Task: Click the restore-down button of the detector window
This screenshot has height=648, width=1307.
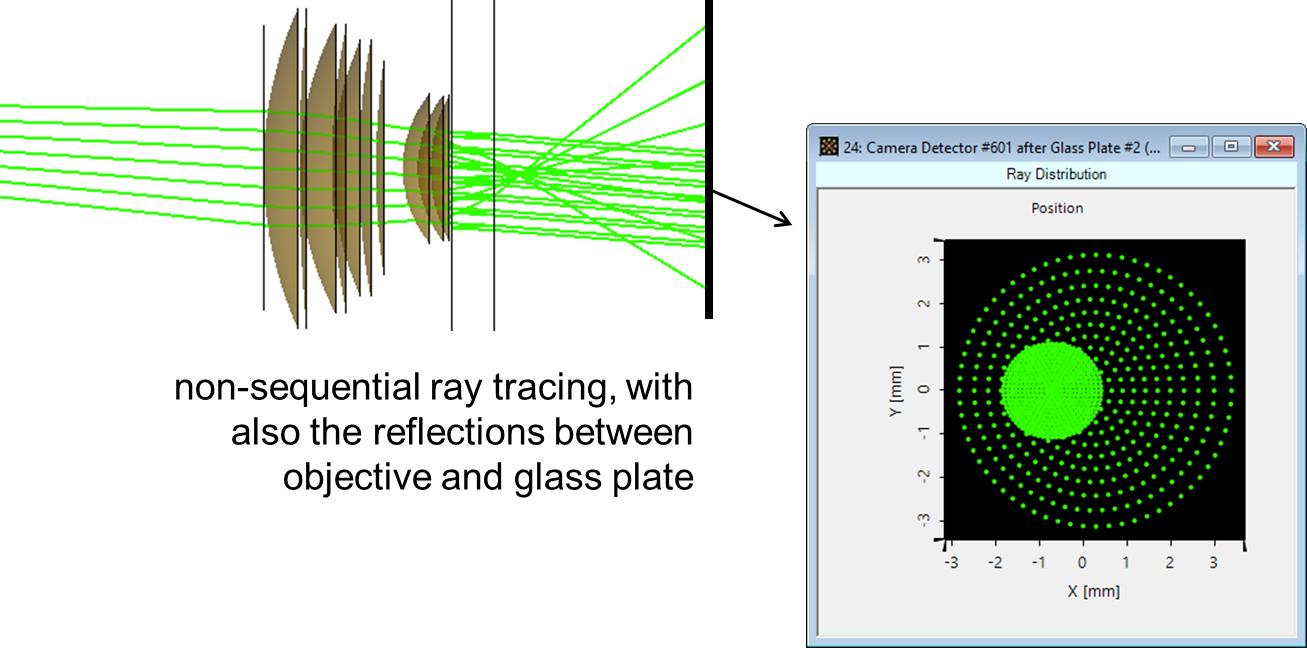Action: click(x=1232, y=145)
